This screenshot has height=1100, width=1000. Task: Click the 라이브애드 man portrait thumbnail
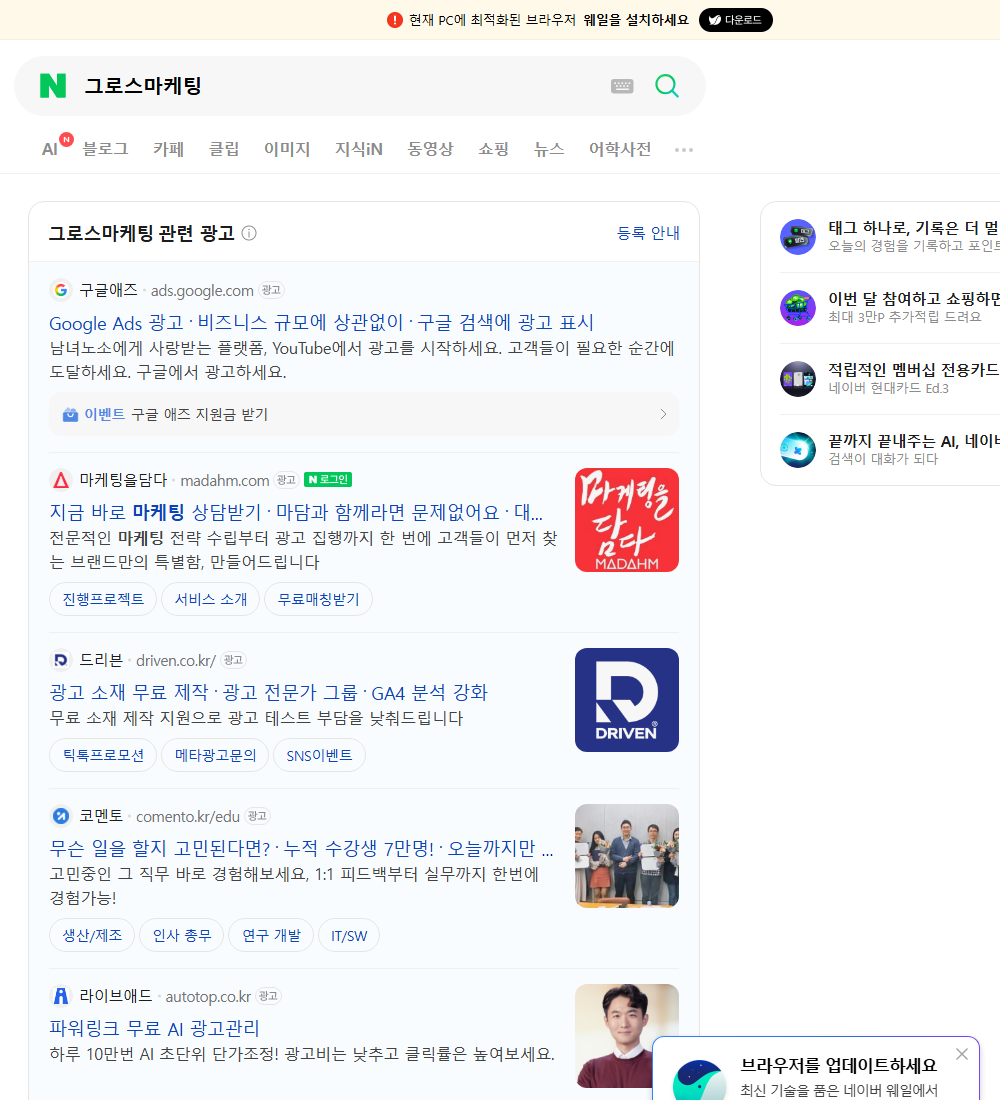pyautogui.click(x=627, y=1035)
